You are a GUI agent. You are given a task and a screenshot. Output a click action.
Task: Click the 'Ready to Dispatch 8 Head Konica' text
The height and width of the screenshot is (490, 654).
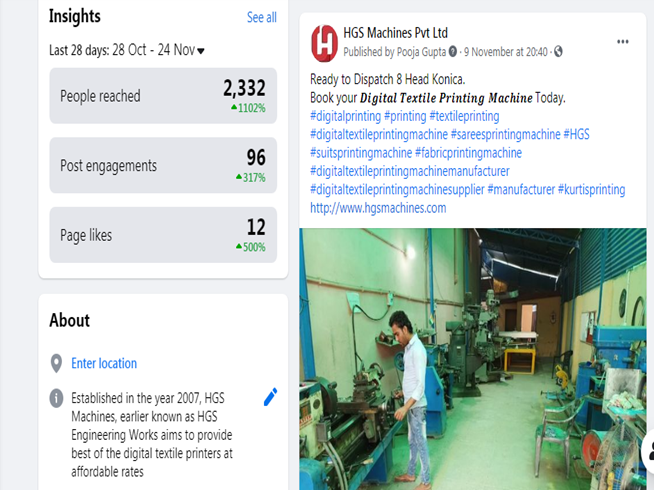pyautogui.click(x=387, y=79)
